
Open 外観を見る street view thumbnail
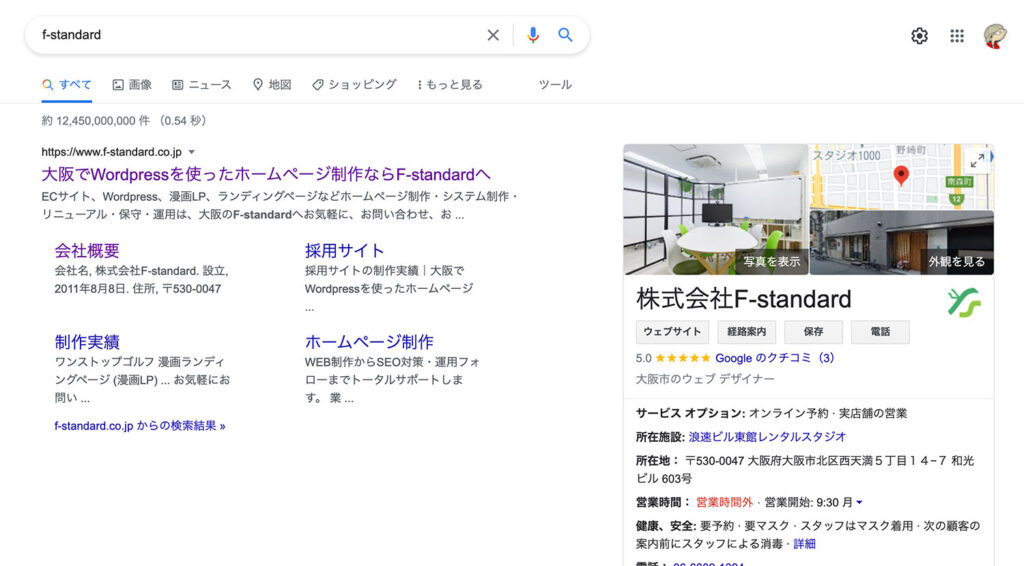(902, 243)
